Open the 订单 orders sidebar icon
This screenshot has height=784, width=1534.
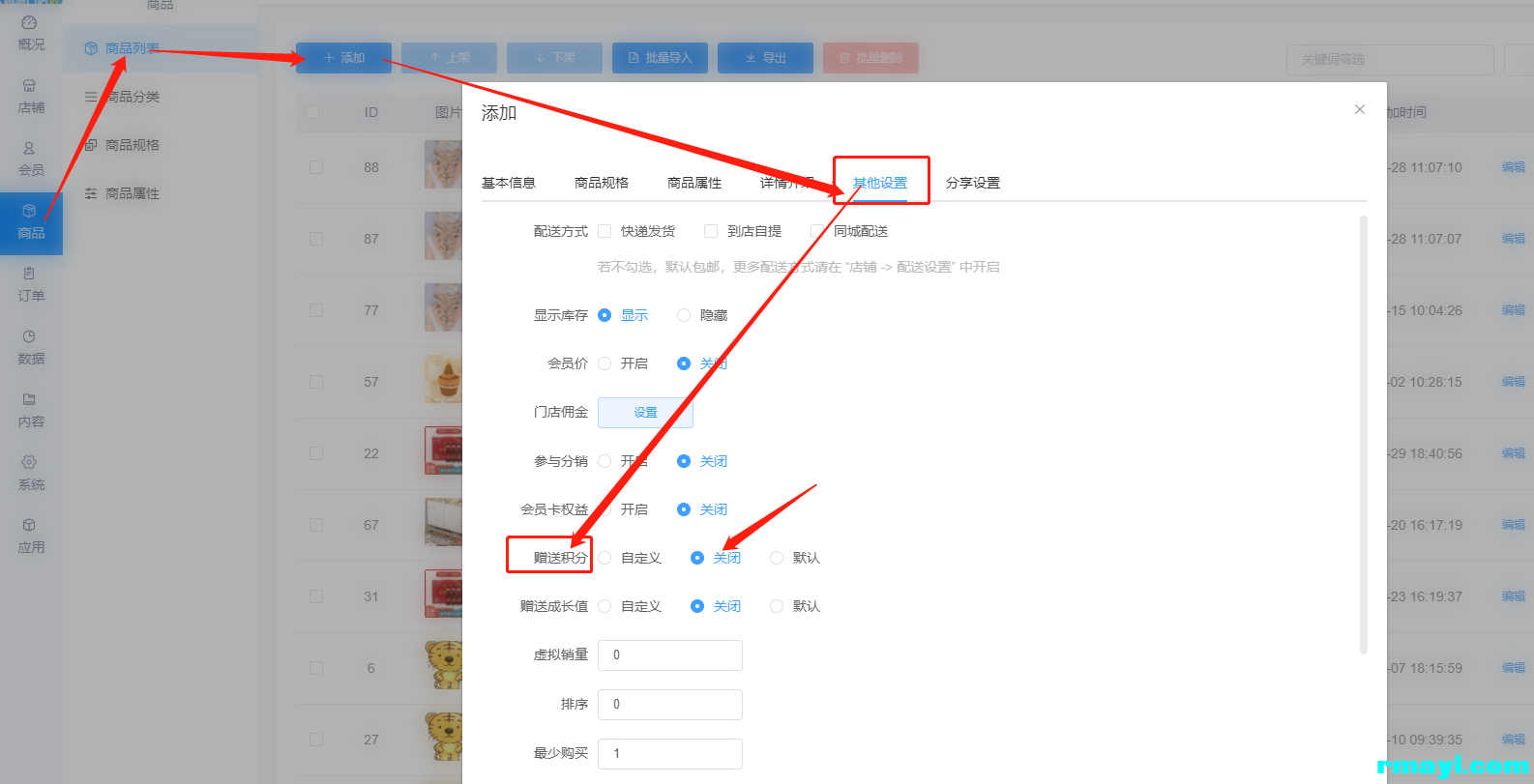[31, 285]
